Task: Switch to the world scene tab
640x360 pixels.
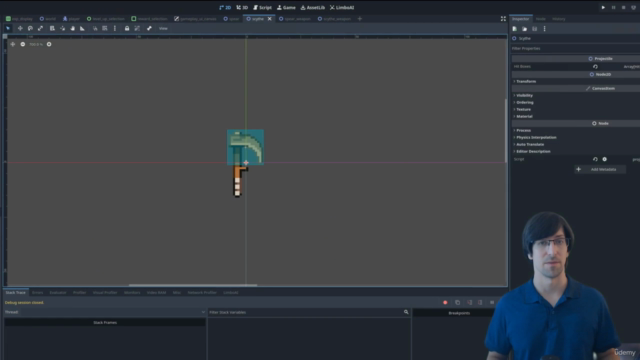Action: [48, 19]
